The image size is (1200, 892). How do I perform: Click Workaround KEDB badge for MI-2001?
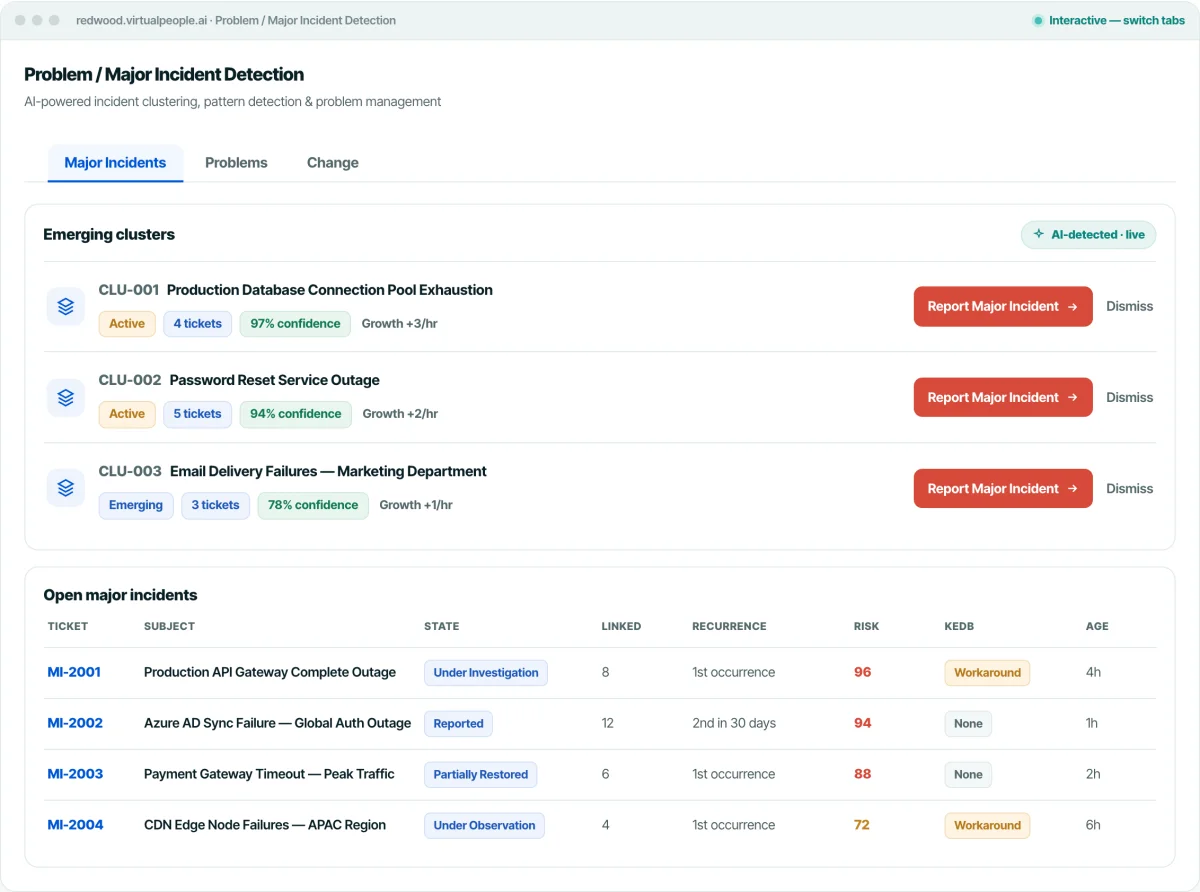987,672
